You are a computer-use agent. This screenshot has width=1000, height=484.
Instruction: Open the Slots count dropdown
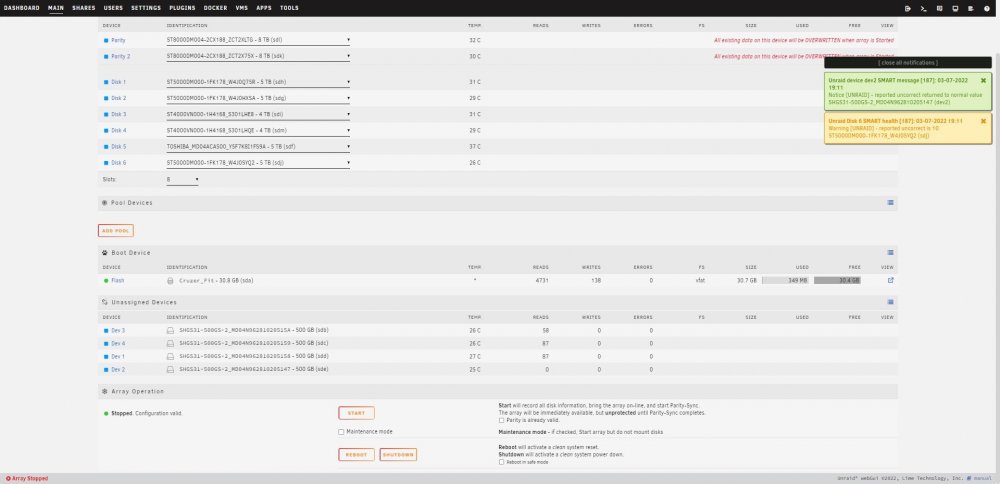coord(182,179)
